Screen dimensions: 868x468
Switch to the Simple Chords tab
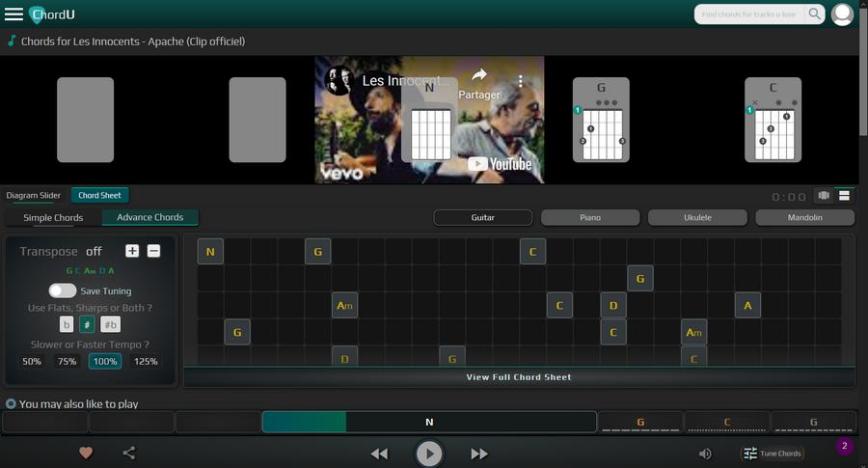(53, 217)
